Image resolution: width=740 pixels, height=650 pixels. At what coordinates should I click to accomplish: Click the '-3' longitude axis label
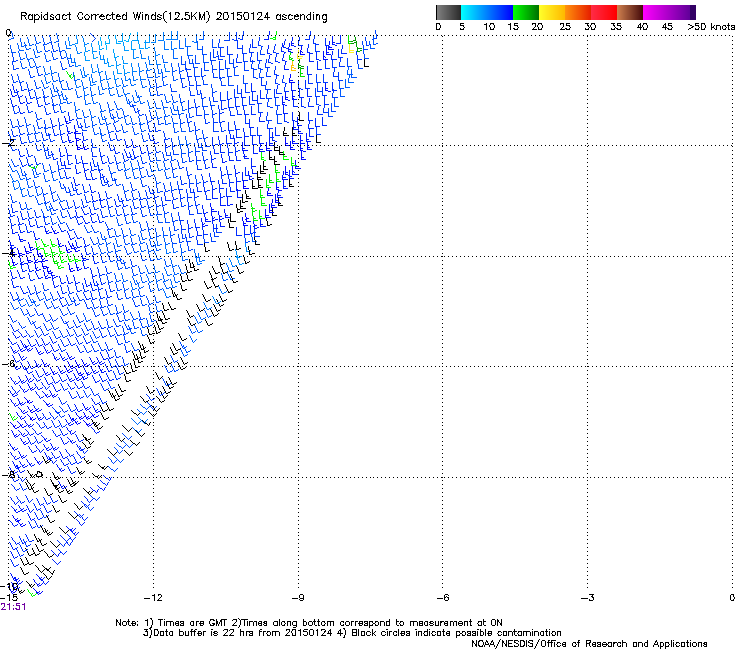[x=587, y=598]
